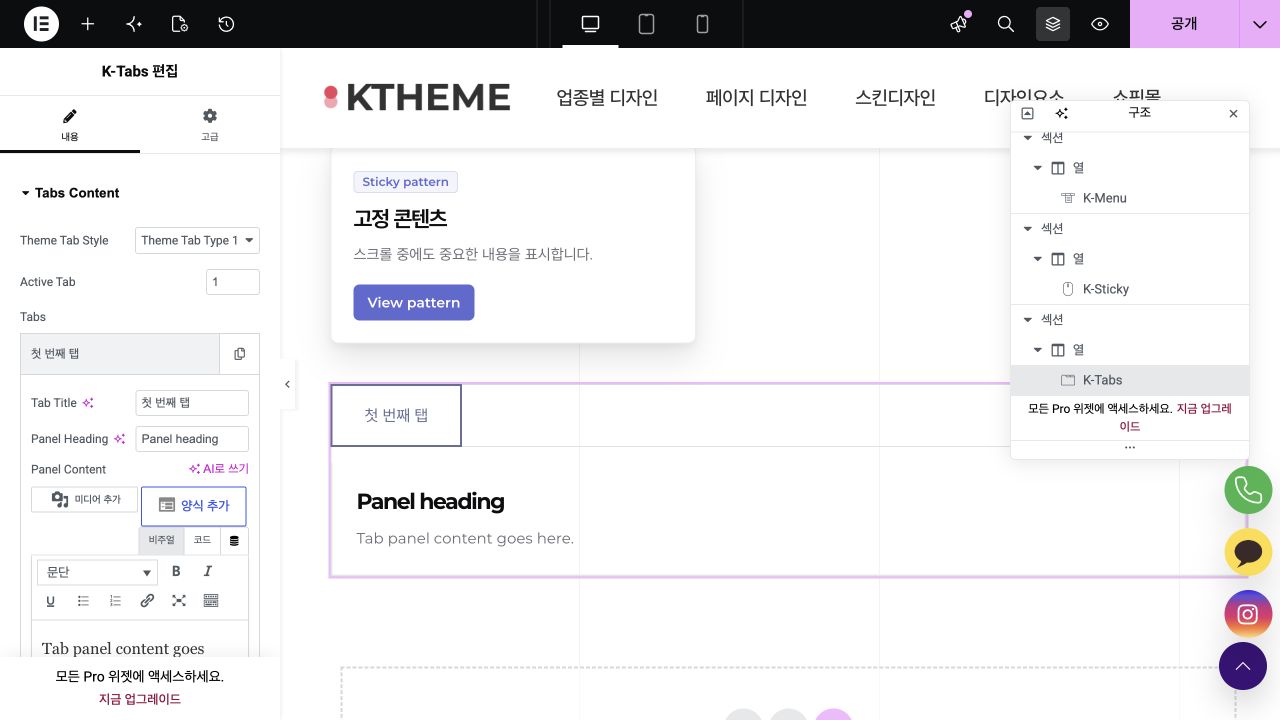The width and height of the screenshot is (1280, 720).
Task: Click the KTHEME site logo
Action: (x=417, y=97)
